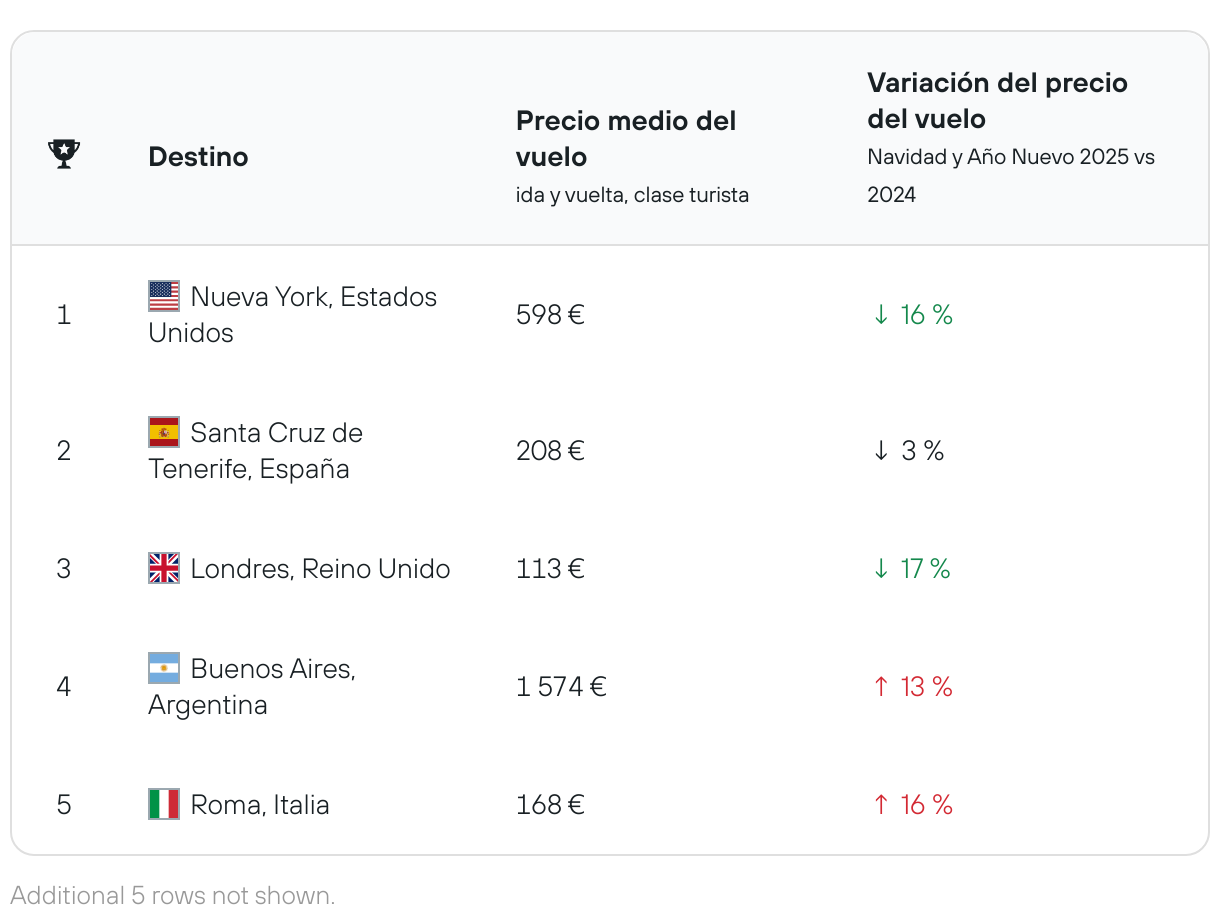Click the Italy flag icon
1220x922 pixels.
click(164, 804)
